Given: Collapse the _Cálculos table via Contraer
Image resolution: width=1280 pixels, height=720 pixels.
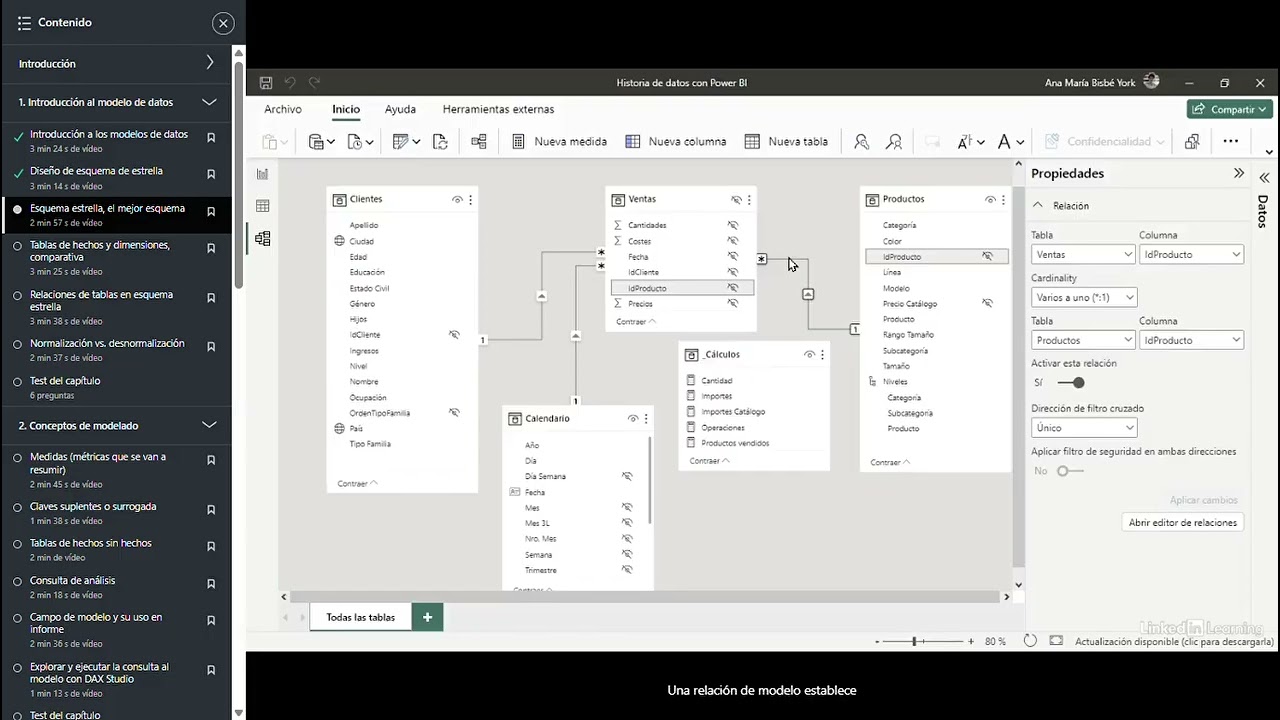Looking at the screenshot, I should click(x=709, y=461).
